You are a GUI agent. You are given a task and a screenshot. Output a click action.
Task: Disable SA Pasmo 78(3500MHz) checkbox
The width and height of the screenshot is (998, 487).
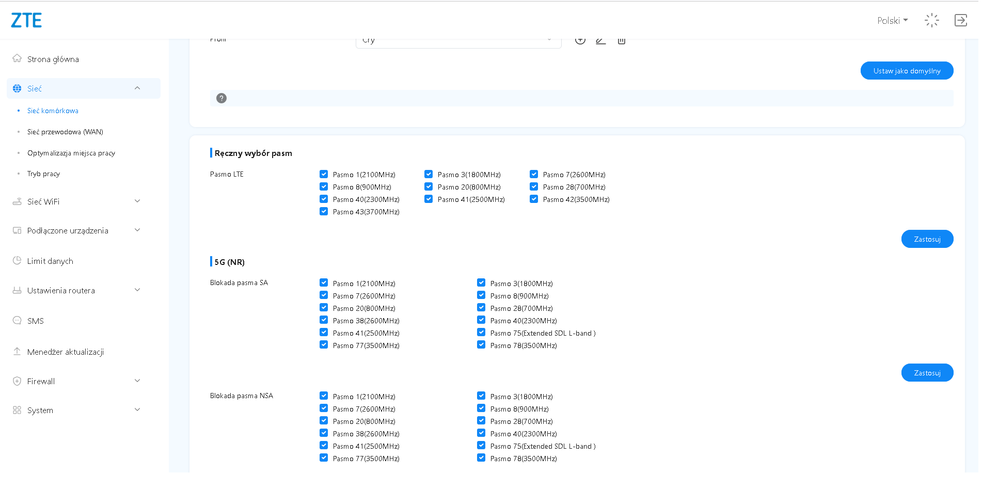click(481, 345)
